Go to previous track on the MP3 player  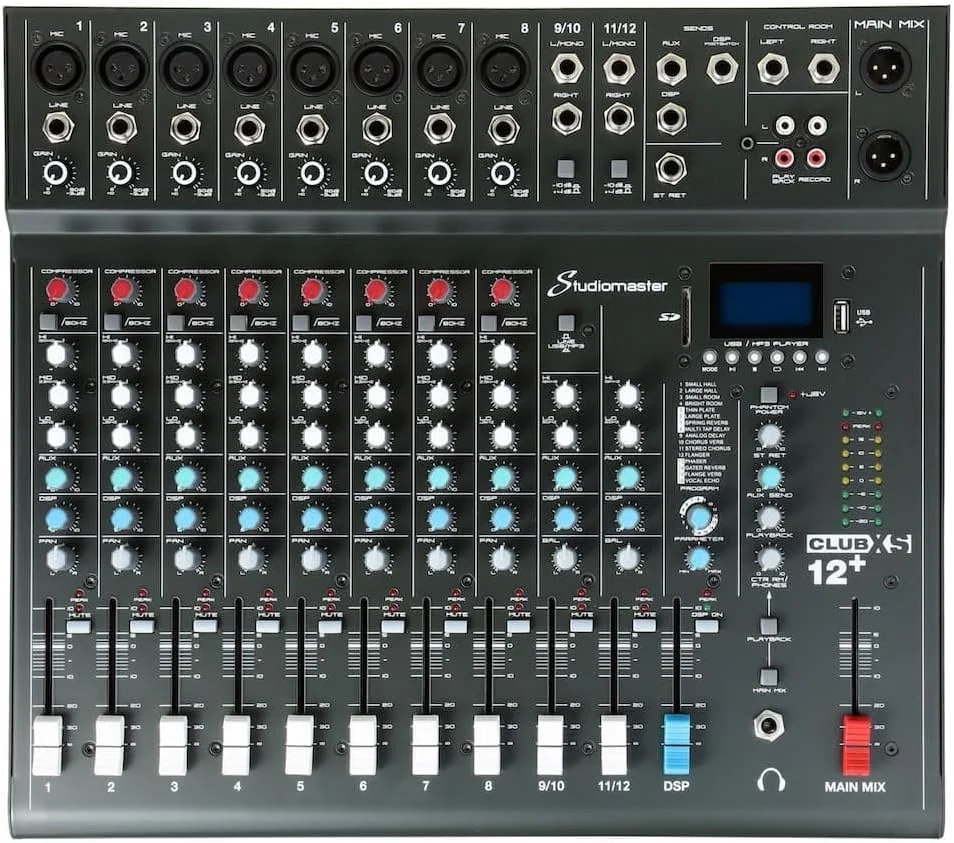pyautogui.click(x=799, y=358)
